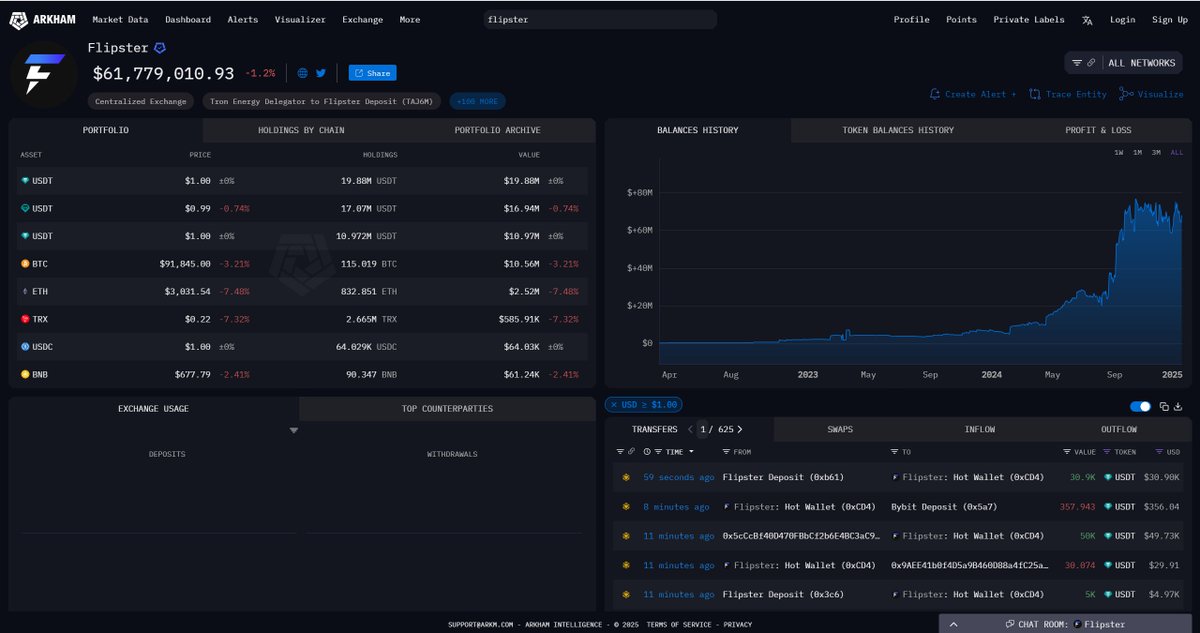Viewport: 1200px width, 633px height.
Task: Switch to the Holdings By Chain tab
Action: tap(300, 130)
